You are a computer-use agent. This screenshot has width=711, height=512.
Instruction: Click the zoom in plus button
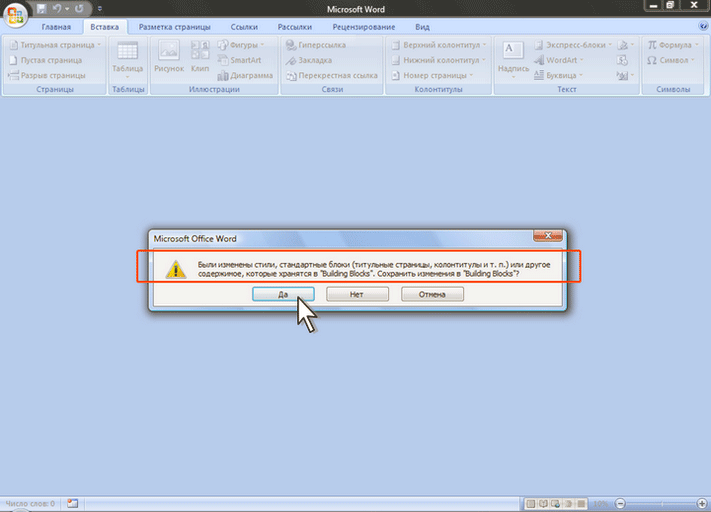pyautogui.click(x=702, y=503)
